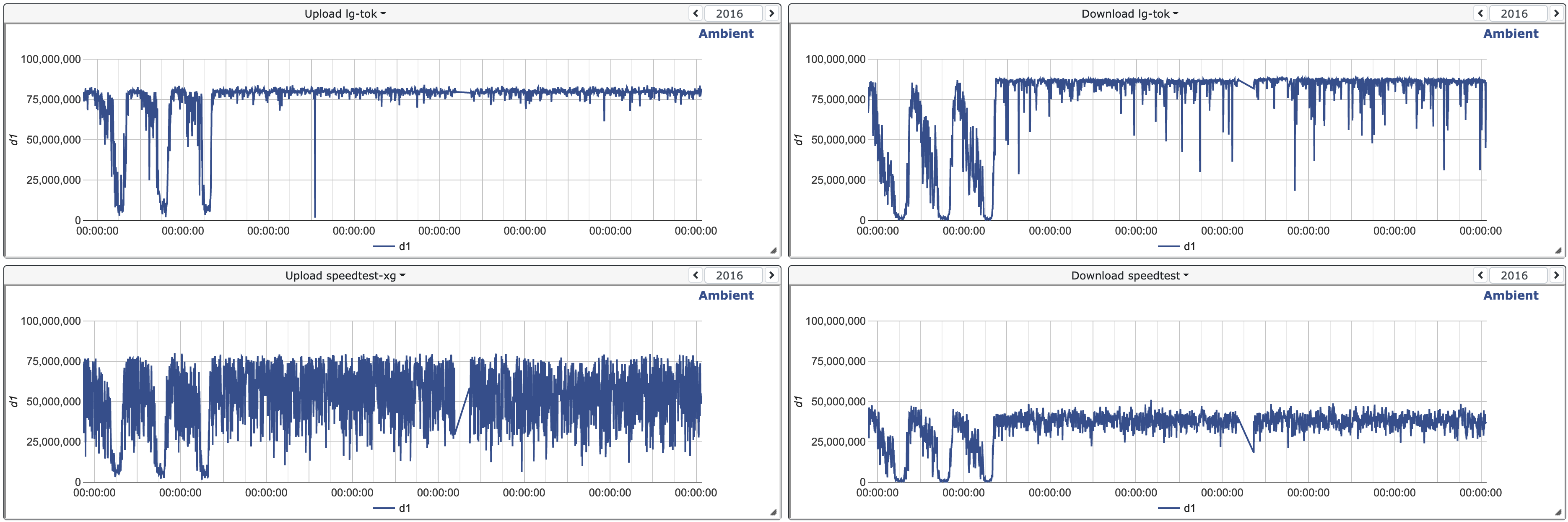
Task: Go to next year in Download speedtest panel
Action: [1556, 275]
